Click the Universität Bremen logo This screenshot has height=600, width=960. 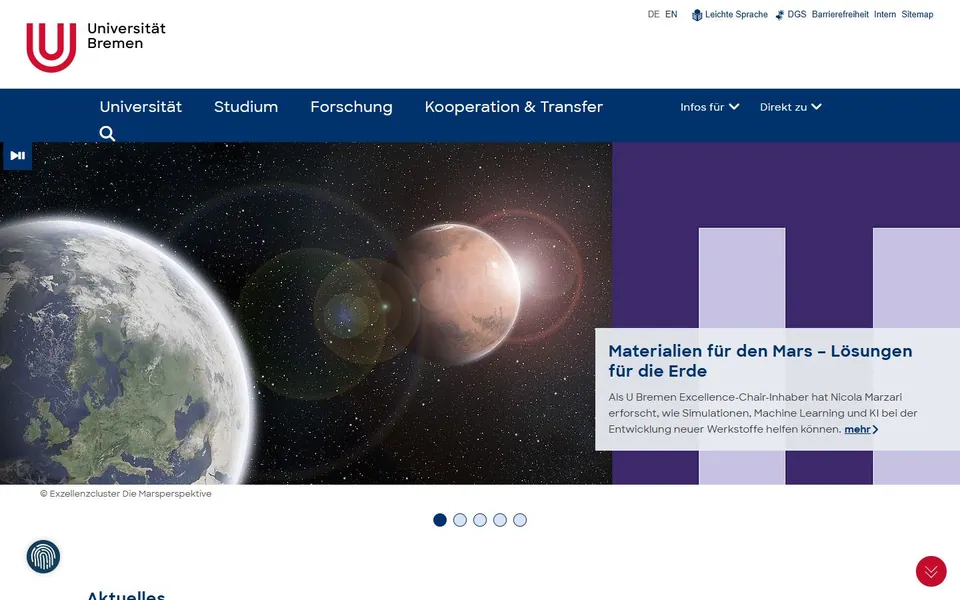[x=96, y=47]
